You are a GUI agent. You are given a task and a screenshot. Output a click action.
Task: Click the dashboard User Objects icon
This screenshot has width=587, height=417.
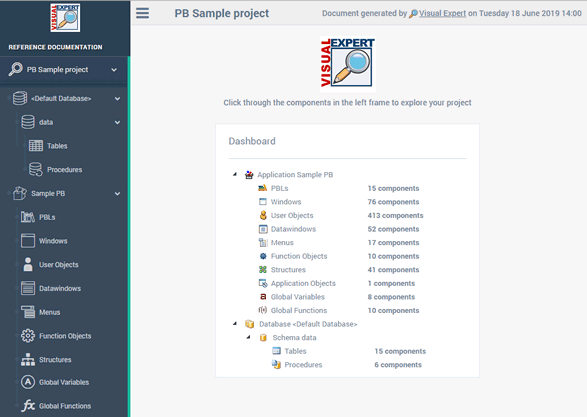[263, 215]
